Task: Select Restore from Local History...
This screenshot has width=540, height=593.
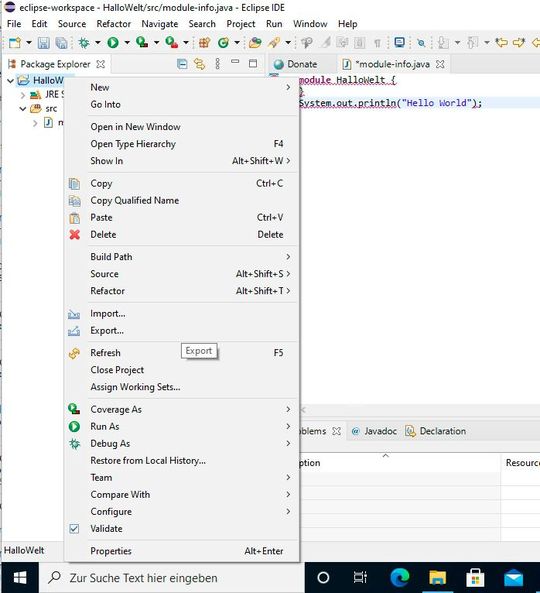Action: 182,461
